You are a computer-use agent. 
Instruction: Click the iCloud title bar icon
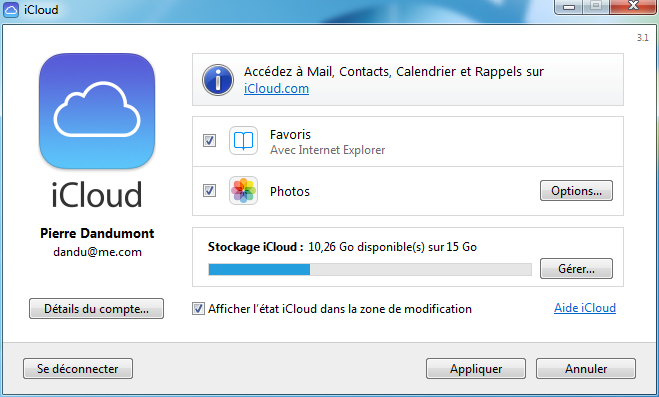coord(11,10)
